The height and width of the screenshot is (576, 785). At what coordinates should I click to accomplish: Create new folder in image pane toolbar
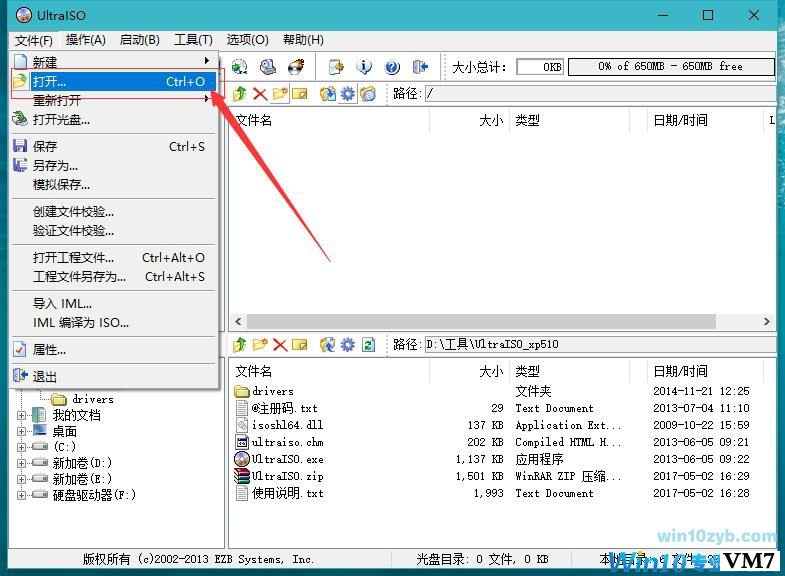tap(280, 94)
